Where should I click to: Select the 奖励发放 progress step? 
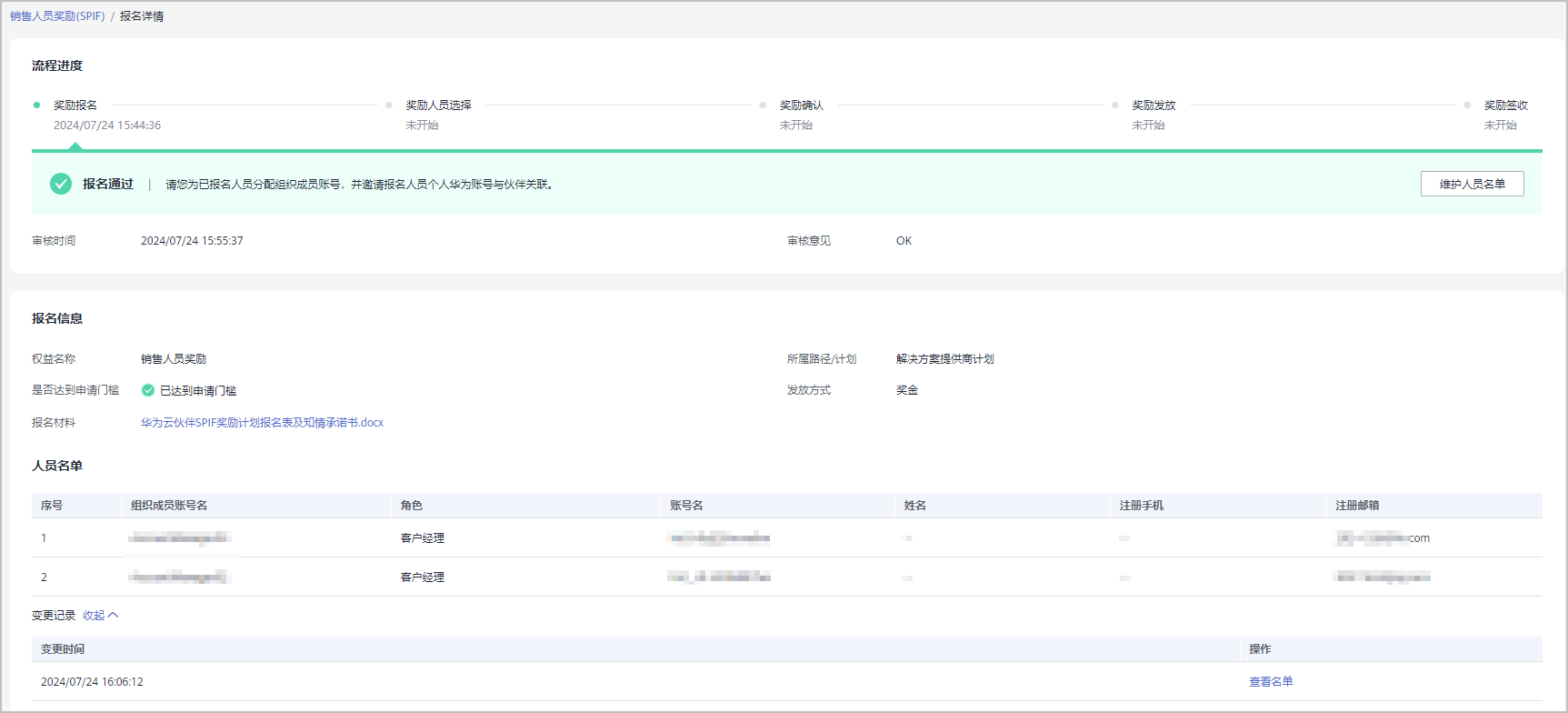coord(1154,105)
